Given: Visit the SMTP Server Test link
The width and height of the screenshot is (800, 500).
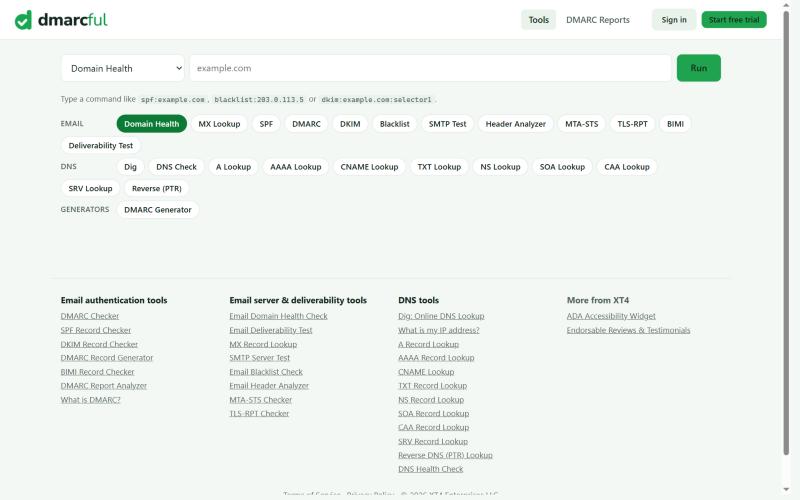Looking at the screenshot, I should (260, 358).
